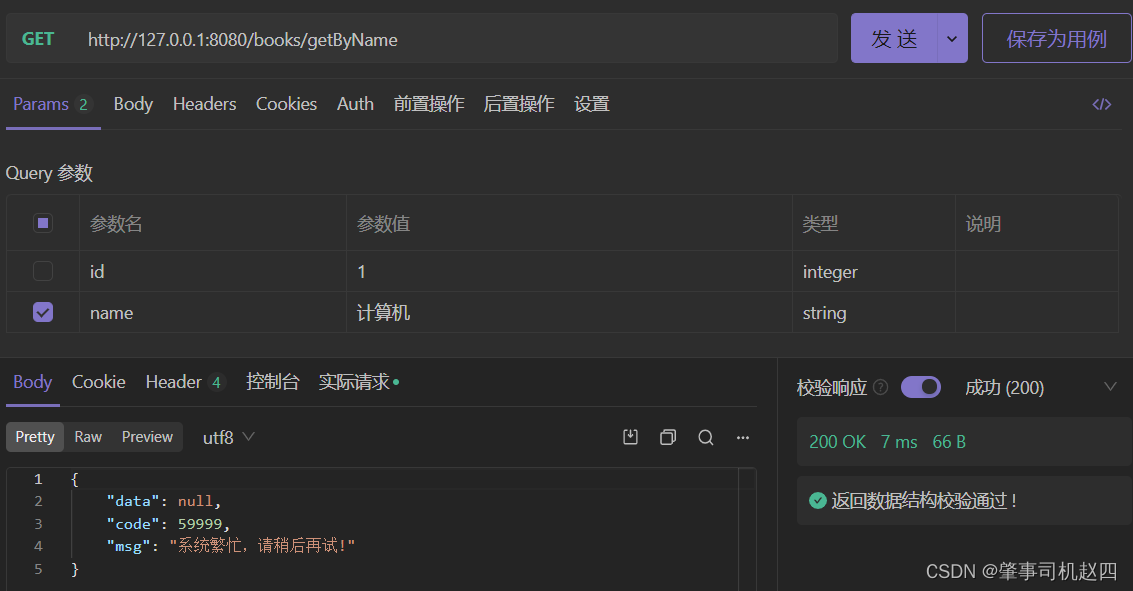Click the request URL input field

click(450, 39)
